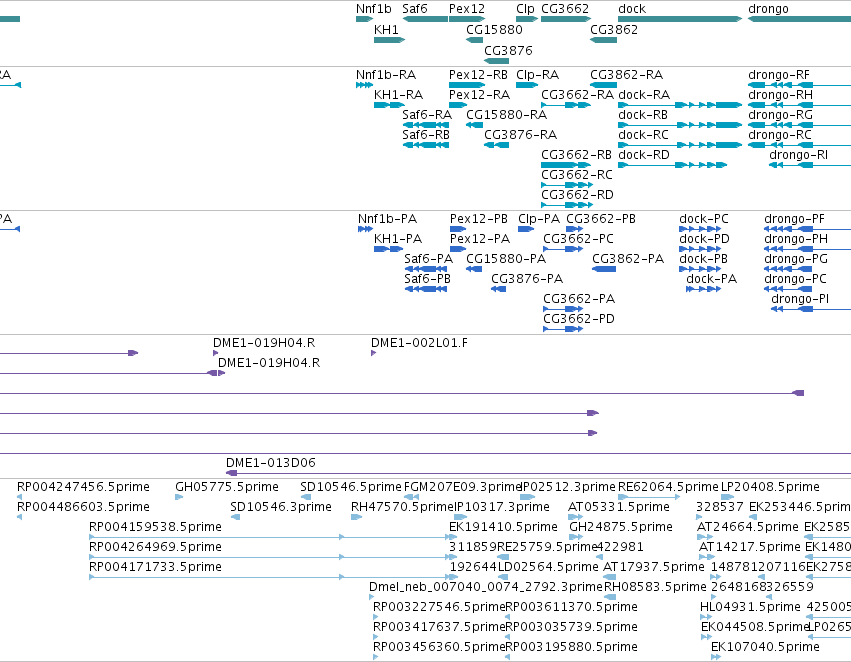This screenshot has height=662, width=851.
Task: Click the CG3862 gene bar
Action: point(604,40)
